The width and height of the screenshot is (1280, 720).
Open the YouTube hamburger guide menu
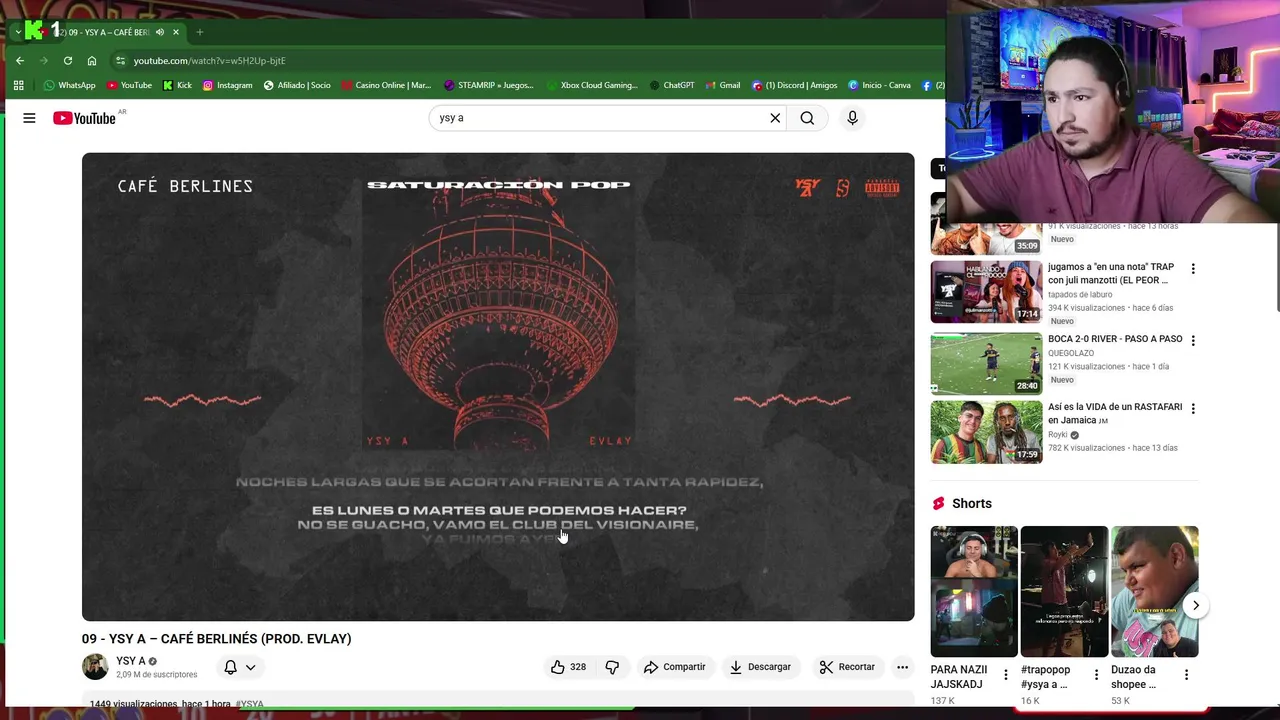(x=29, y=118)
